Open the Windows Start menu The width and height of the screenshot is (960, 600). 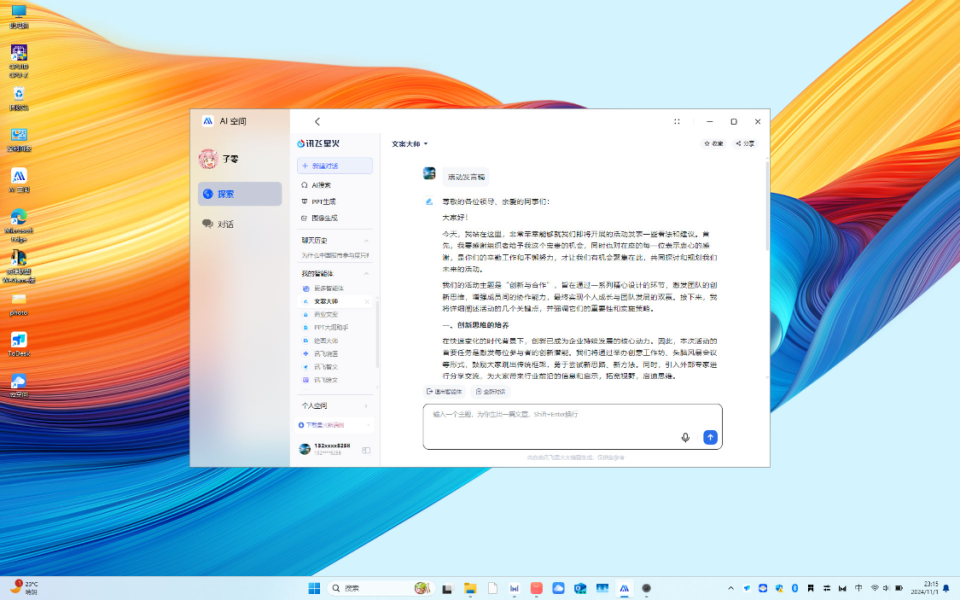tap(314, 588)
